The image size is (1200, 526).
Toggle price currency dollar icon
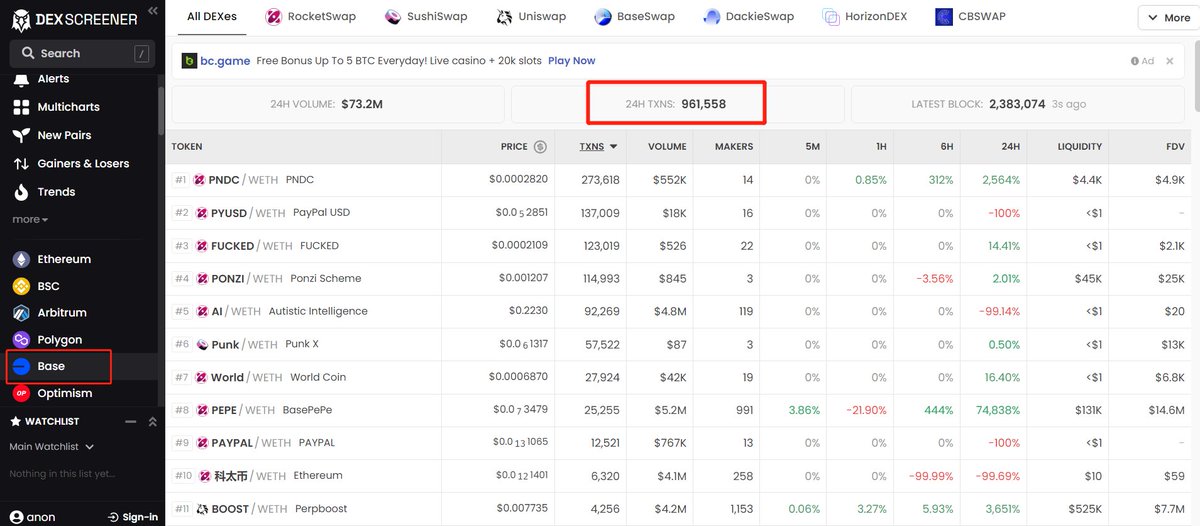click(x=540, y=146)
